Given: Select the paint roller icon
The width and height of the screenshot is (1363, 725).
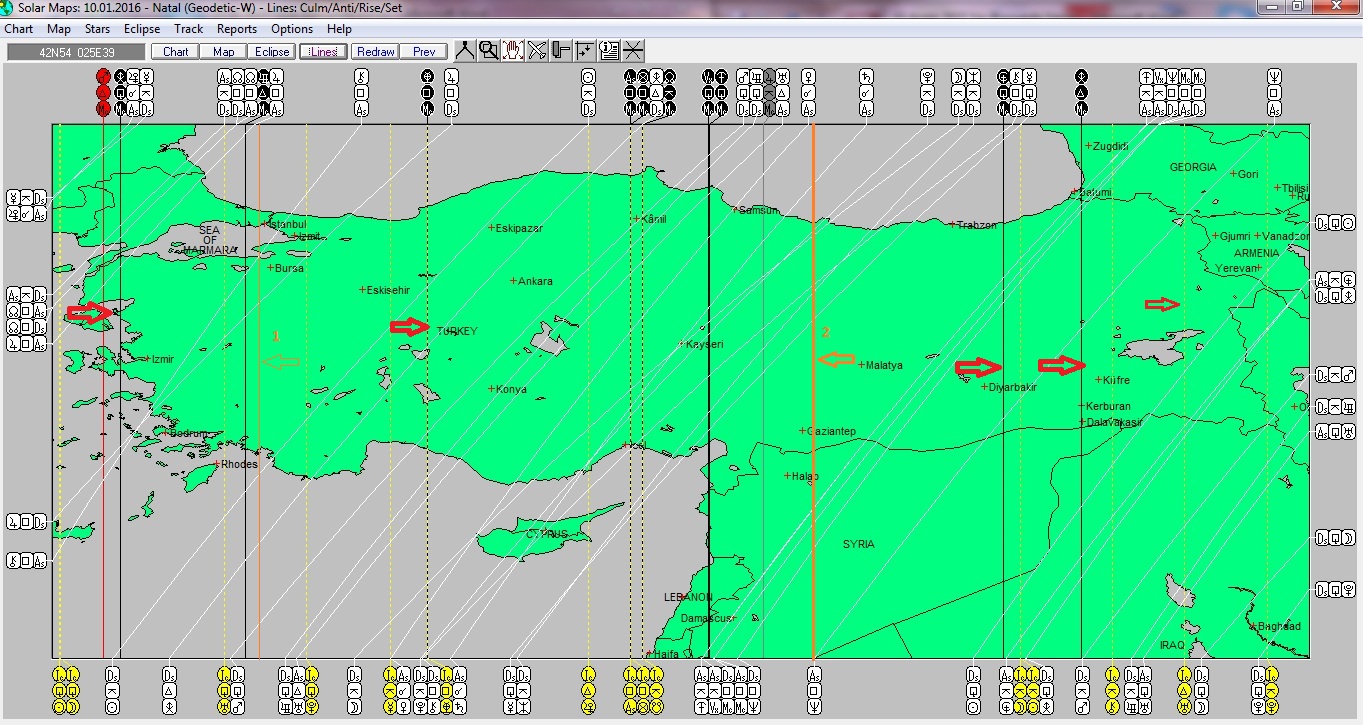Looking at the screenshot, I should (x=561, y=51).
